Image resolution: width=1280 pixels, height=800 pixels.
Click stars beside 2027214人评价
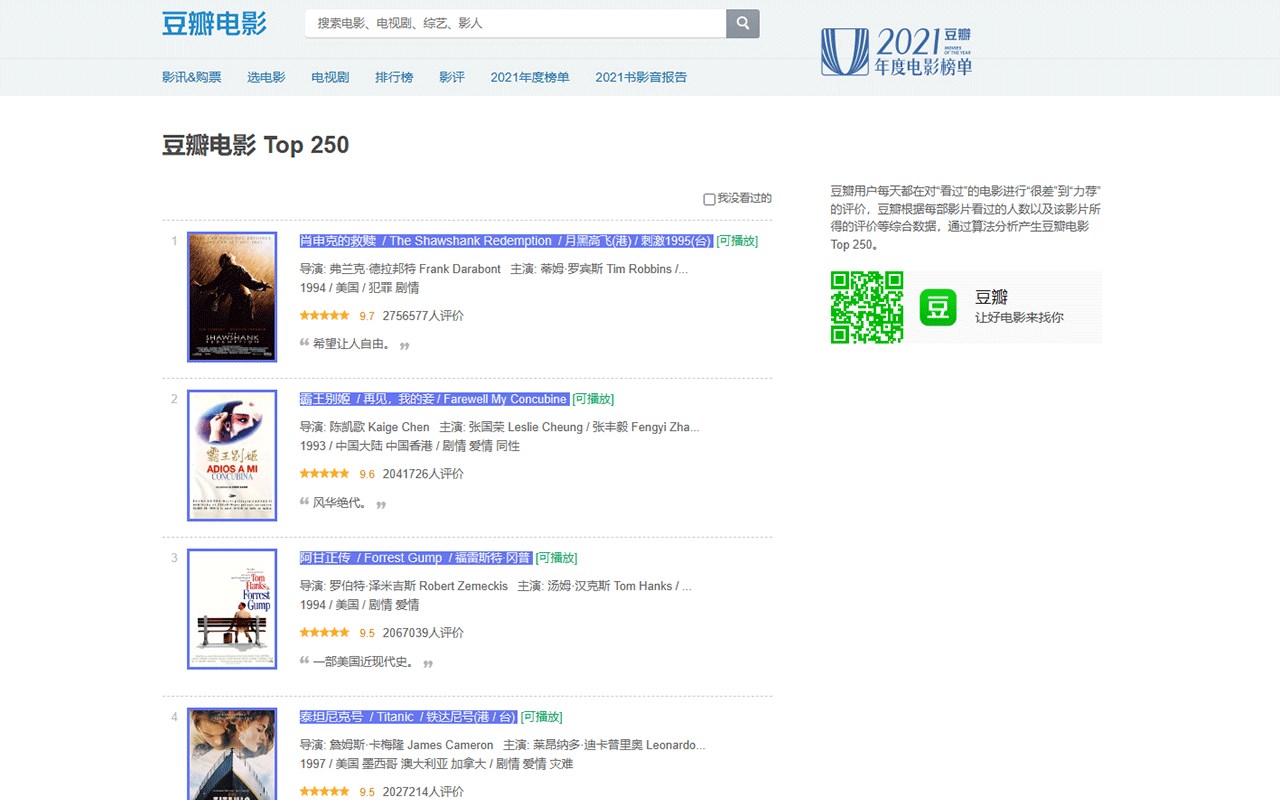click(325, 791)
